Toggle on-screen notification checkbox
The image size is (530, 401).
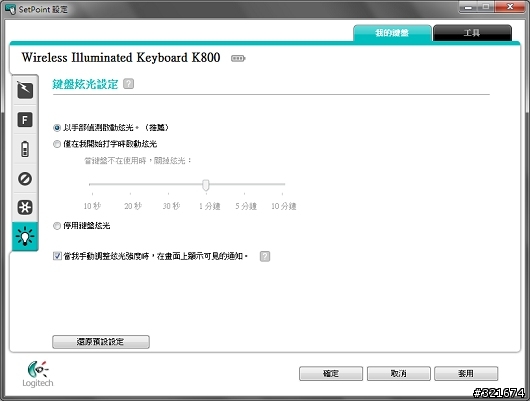pyautogui.click(x=57, y=256)
